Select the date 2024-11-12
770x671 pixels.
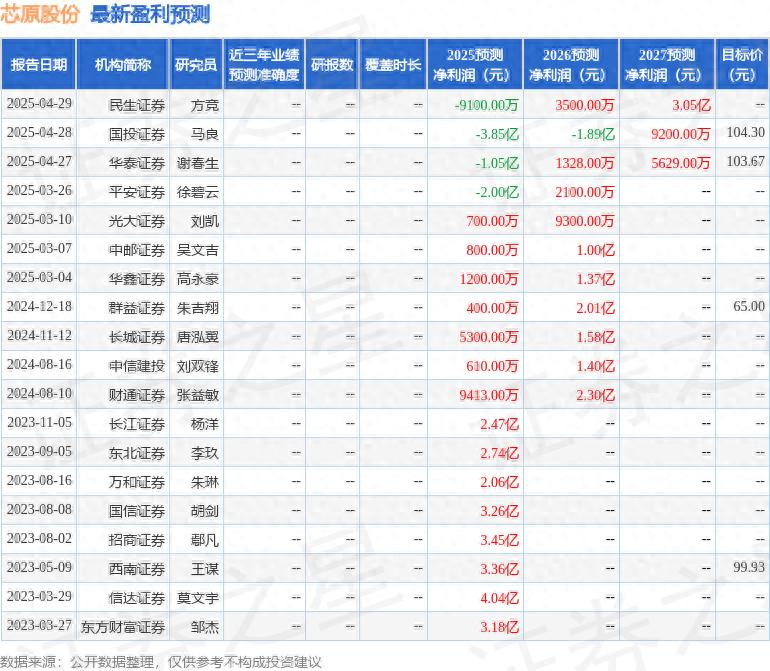click(x=39, y=336)
